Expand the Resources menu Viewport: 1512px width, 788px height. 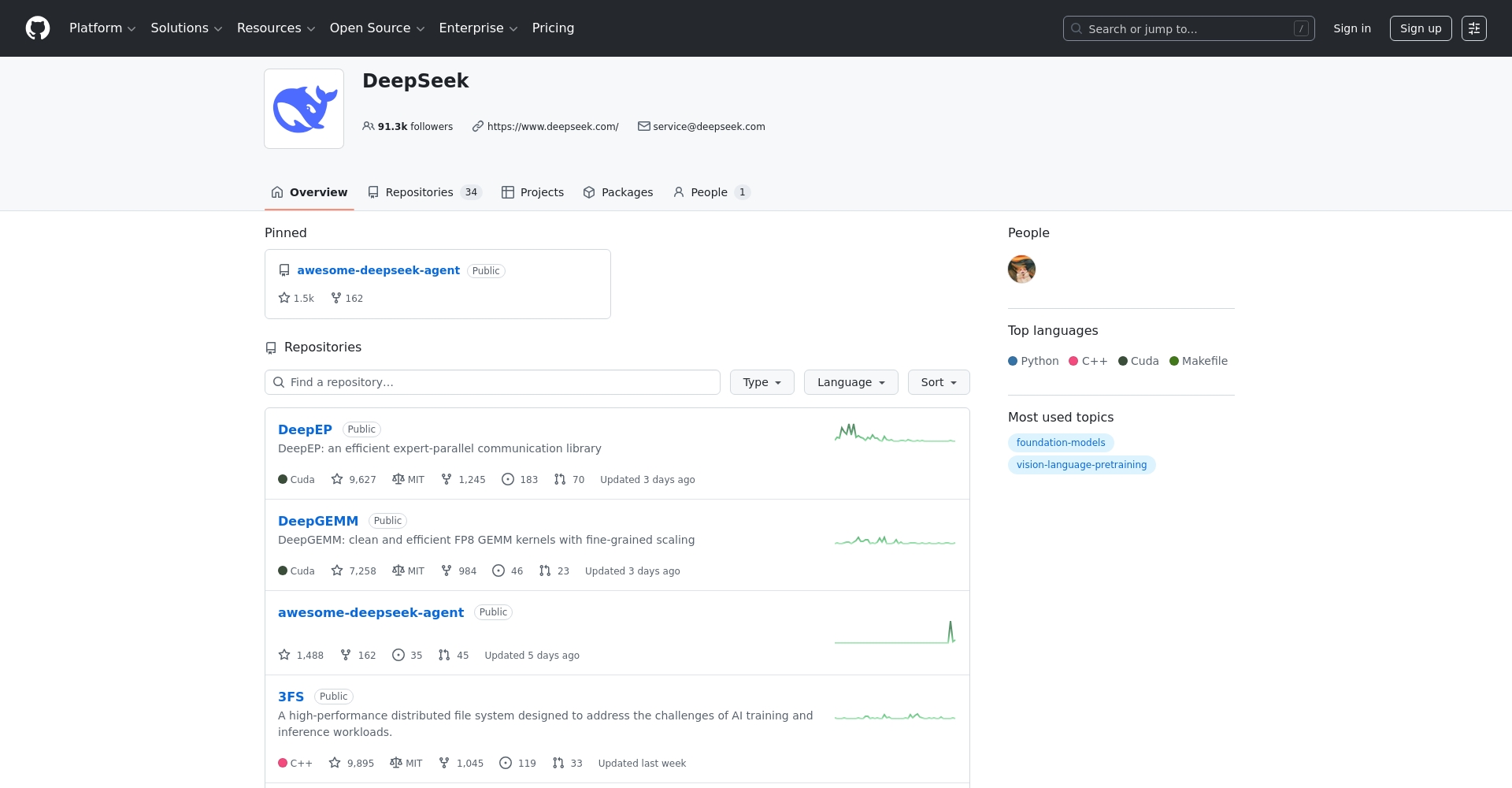pyautogui.click(x=276, y=28)
